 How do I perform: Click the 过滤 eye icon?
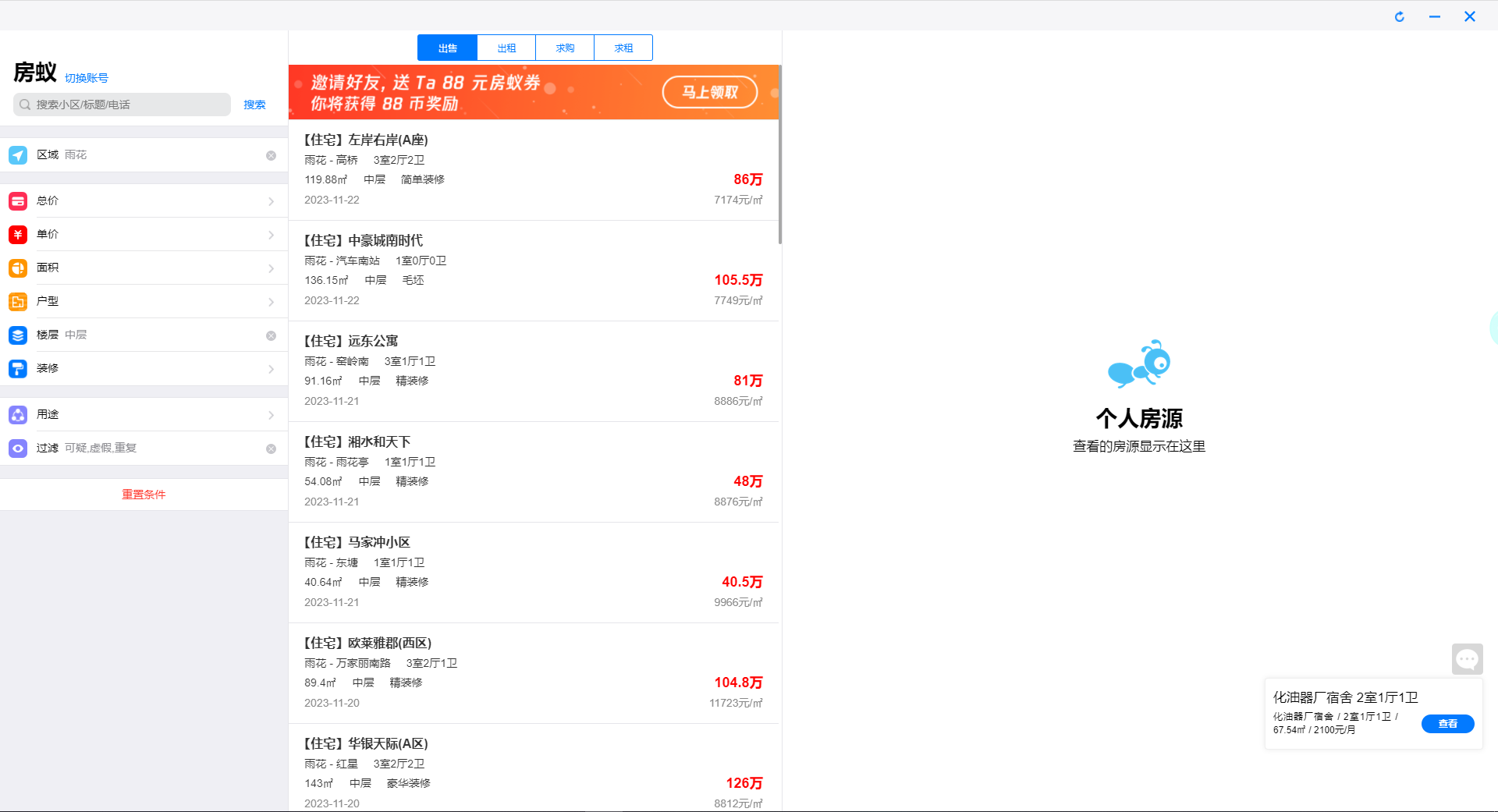tap(18, 449)
